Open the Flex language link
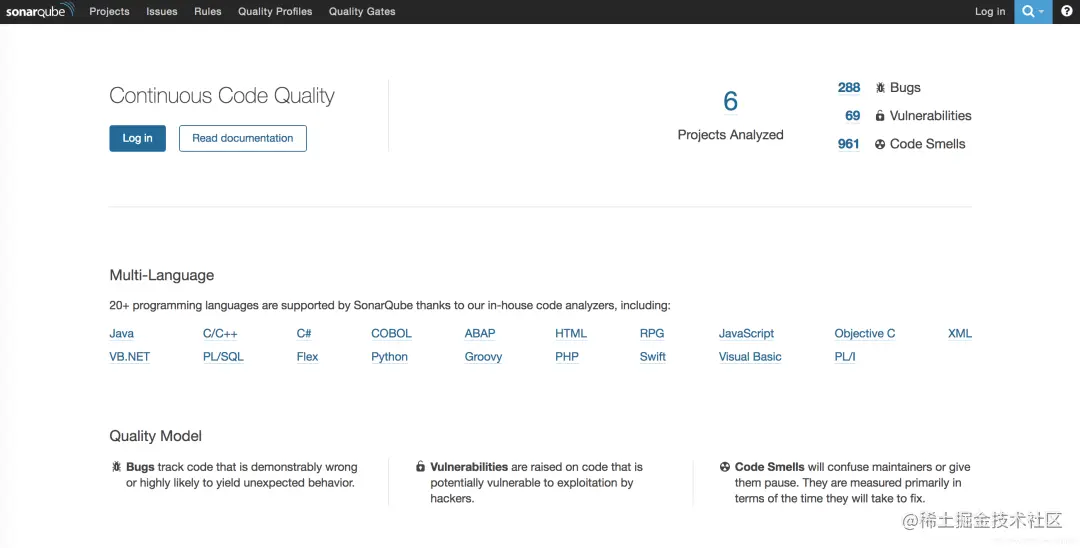 pos(307,357)
